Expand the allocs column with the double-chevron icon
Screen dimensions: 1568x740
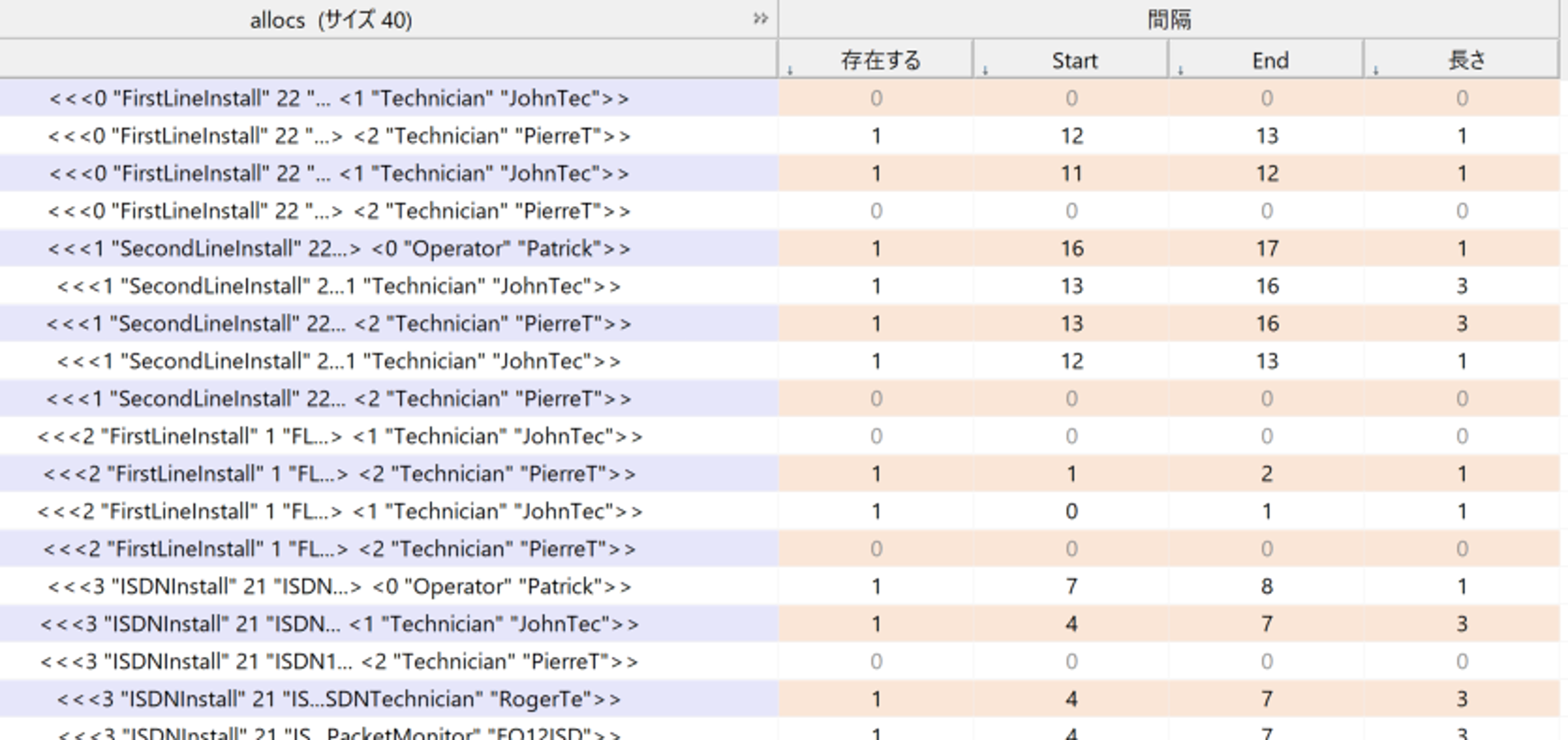pyautogui.click(x=760, y=19)
